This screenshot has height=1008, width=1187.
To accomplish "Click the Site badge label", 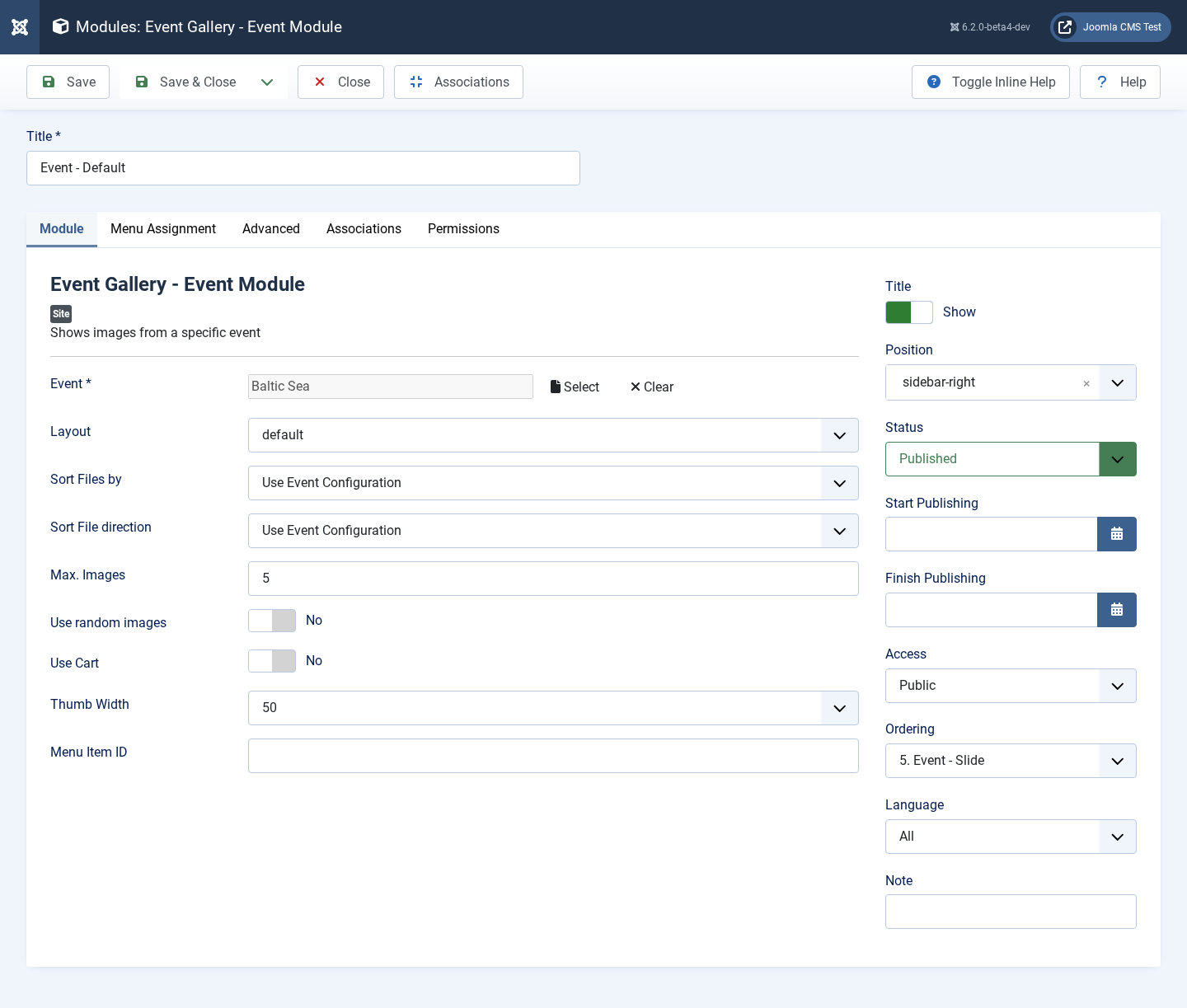I will [61, 314].
